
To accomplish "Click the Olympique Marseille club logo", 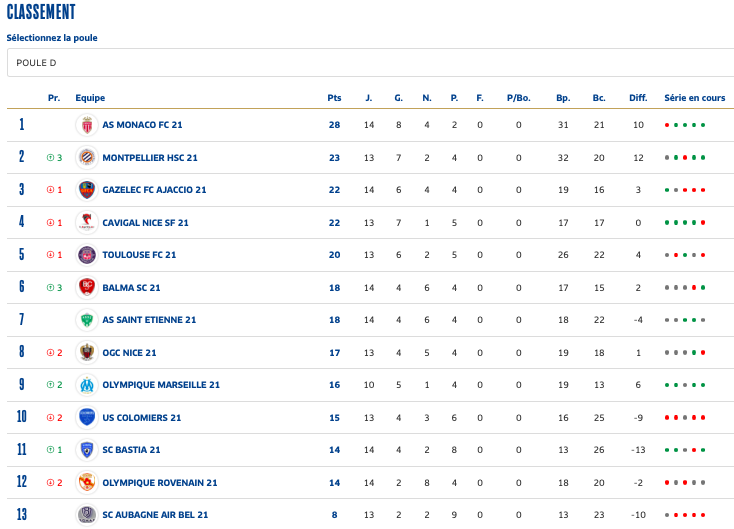I will 87,385.
